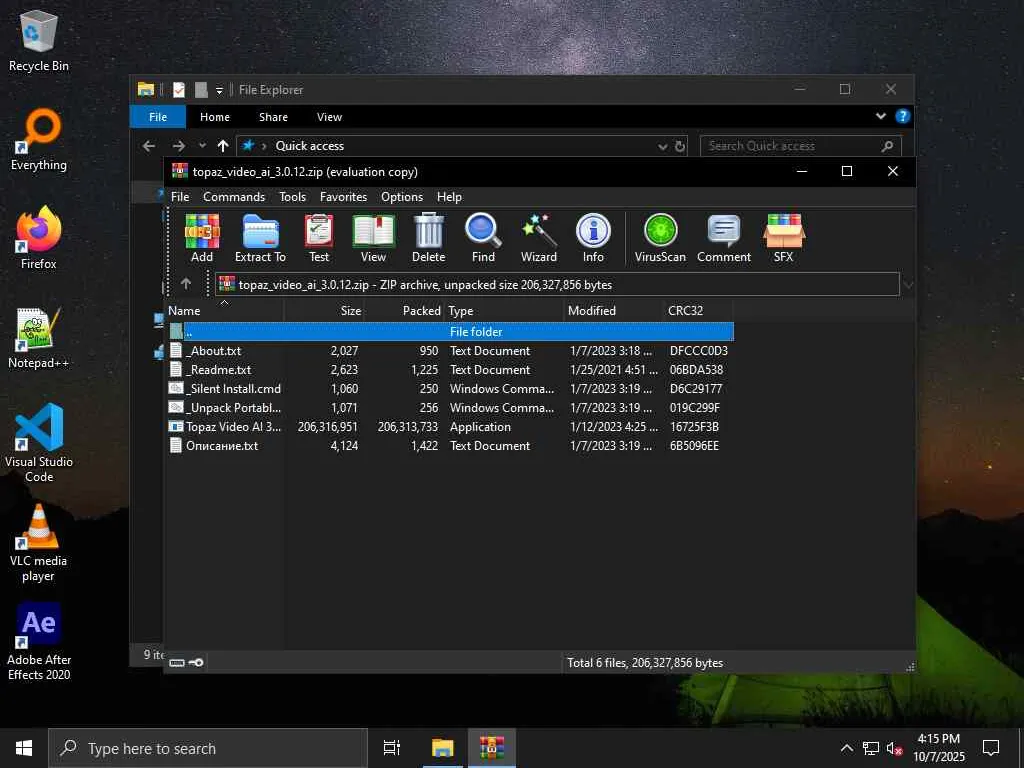
Task: Open Recycle Bin desktop icon
Action: [x=39, y=40]
